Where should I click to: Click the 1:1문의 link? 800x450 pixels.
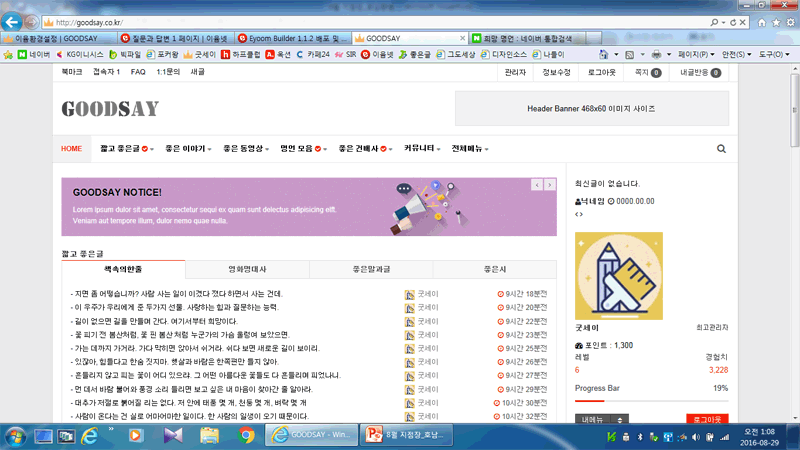tap(168, 72)
